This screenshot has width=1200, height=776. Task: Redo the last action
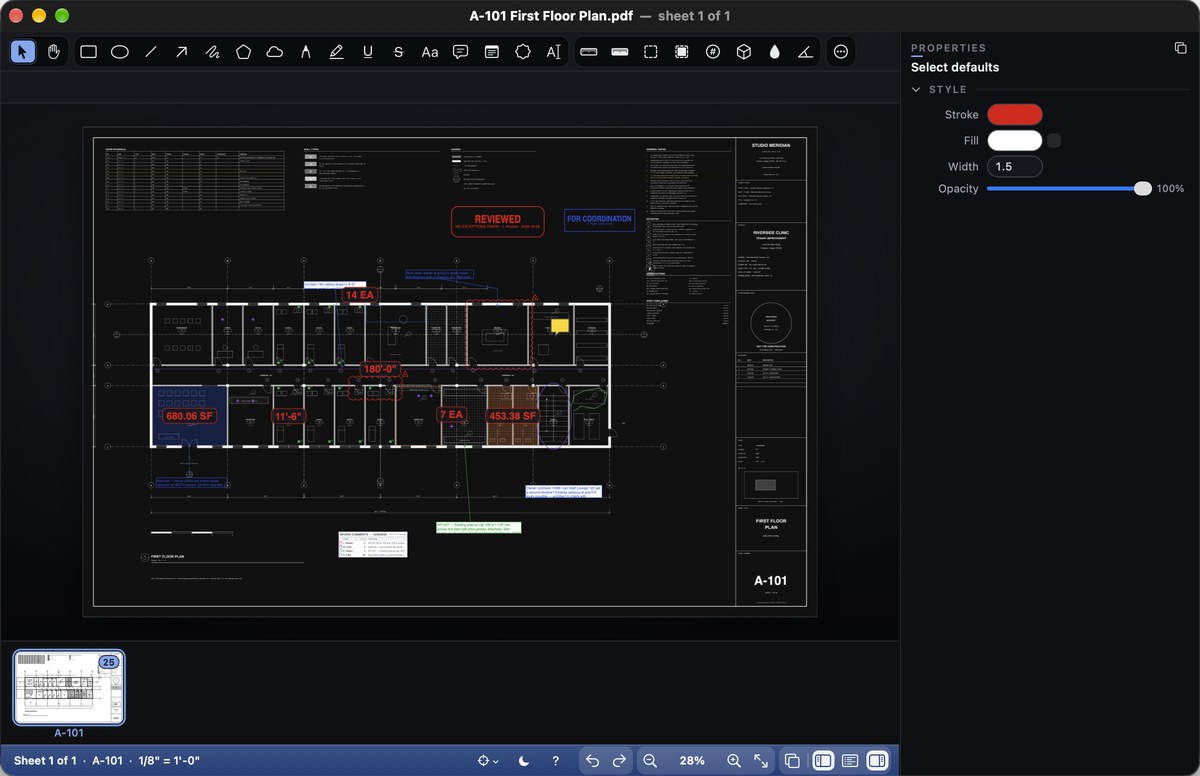coord(619,761)
